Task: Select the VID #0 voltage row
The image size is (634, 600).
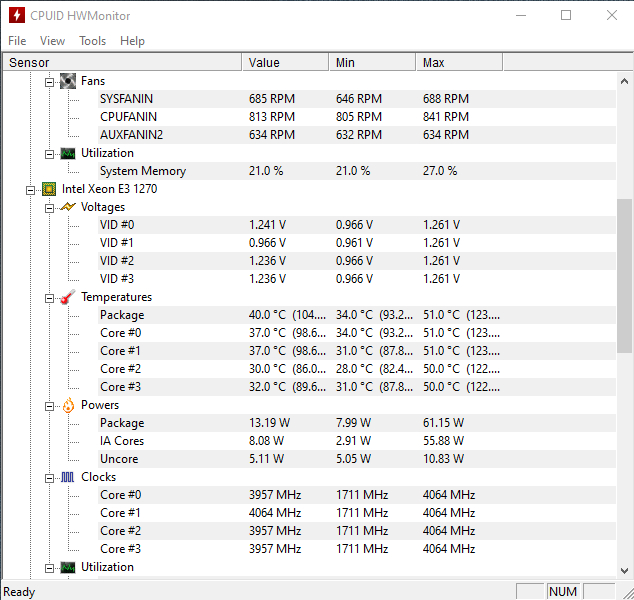Action: [357, 225]
